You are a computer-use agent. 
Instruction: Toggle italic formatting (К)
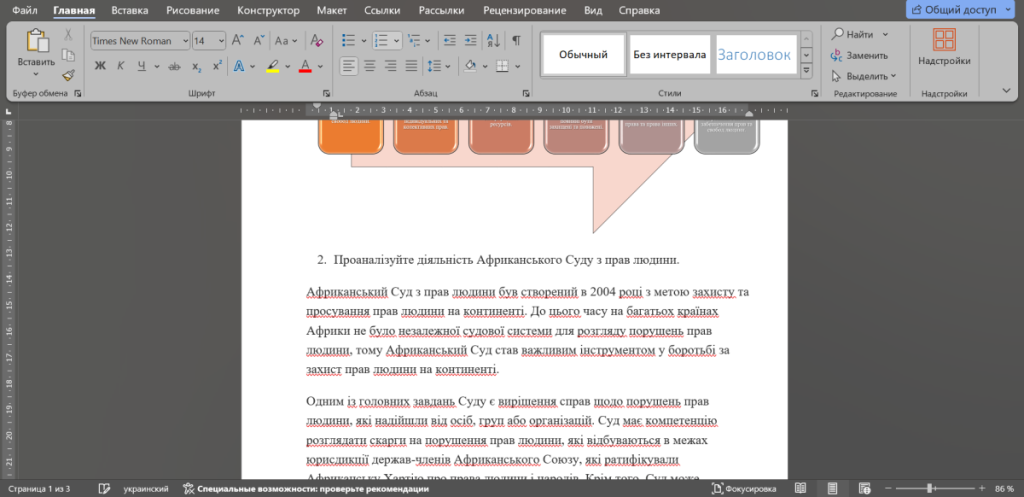(121, 66)
